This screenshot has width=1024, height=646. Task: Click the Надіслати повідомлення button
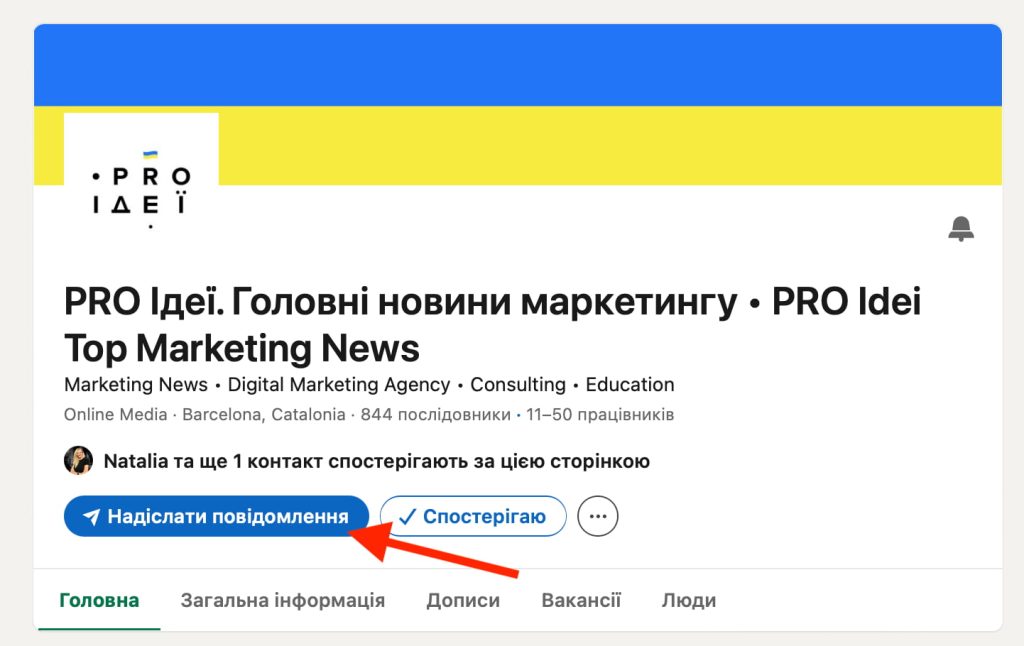216,516
